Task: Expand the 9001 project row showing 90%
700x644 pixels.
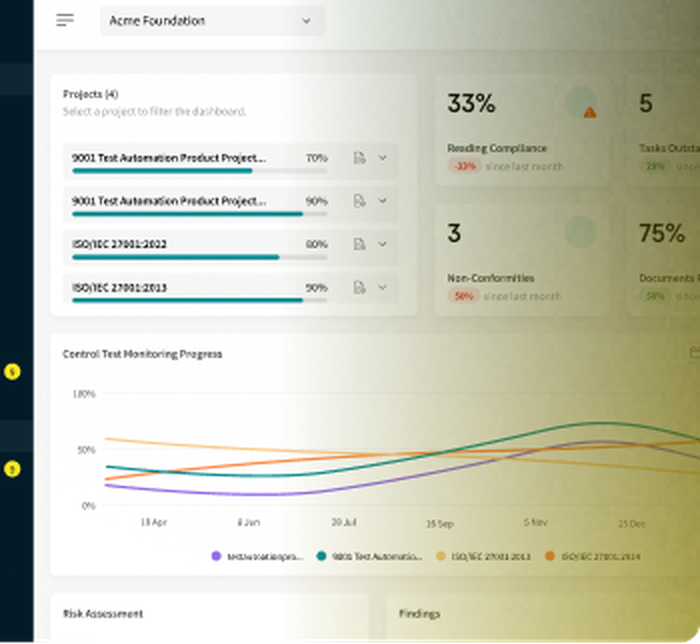Action: (x=383, y=201)
